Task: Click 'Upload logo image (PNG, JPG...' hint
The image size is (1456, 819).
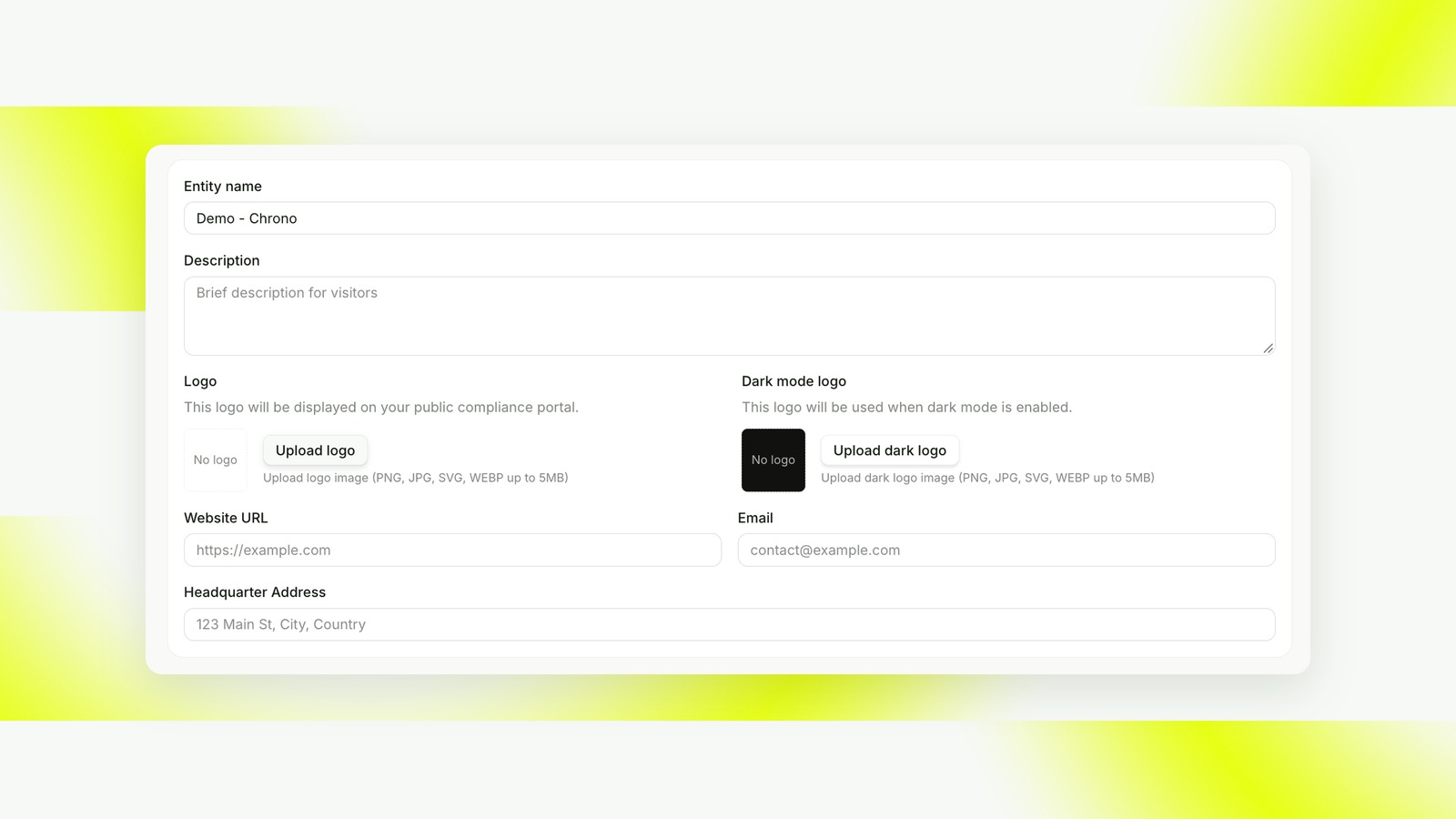Action: tap(416, 478)
